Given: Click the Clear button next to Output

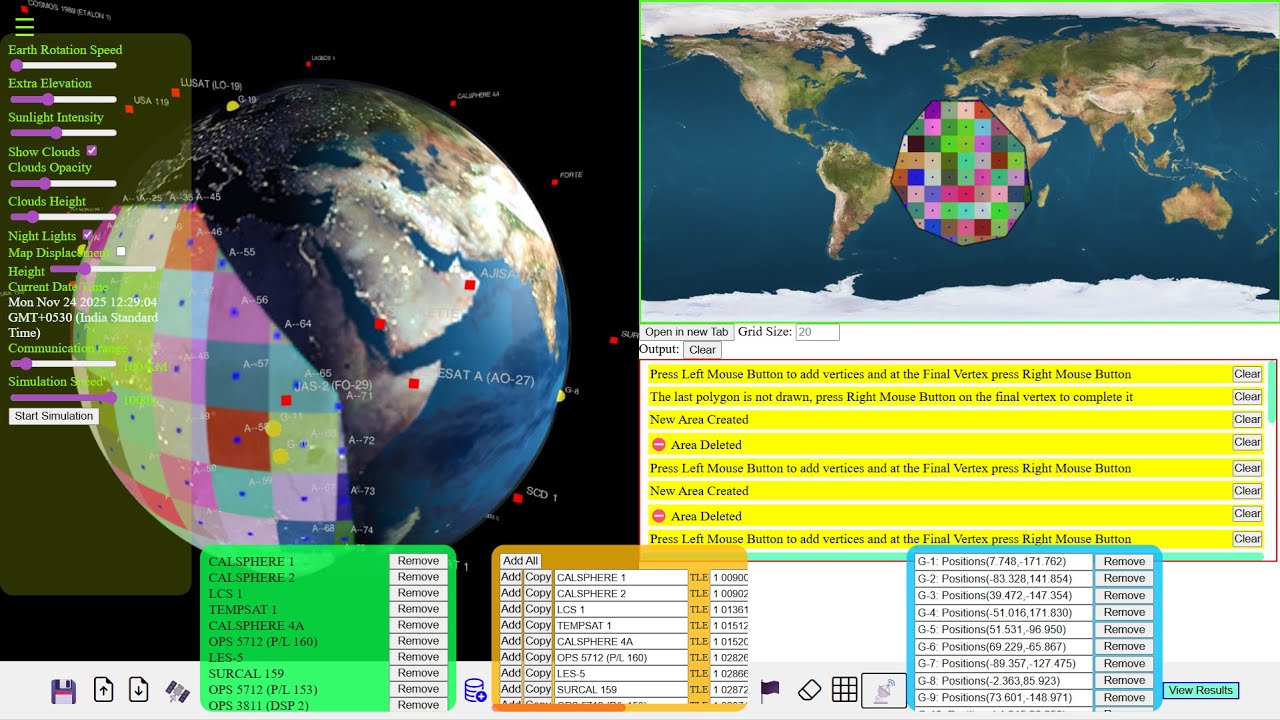Looking at the screenshot, I should tap(702, 350).
